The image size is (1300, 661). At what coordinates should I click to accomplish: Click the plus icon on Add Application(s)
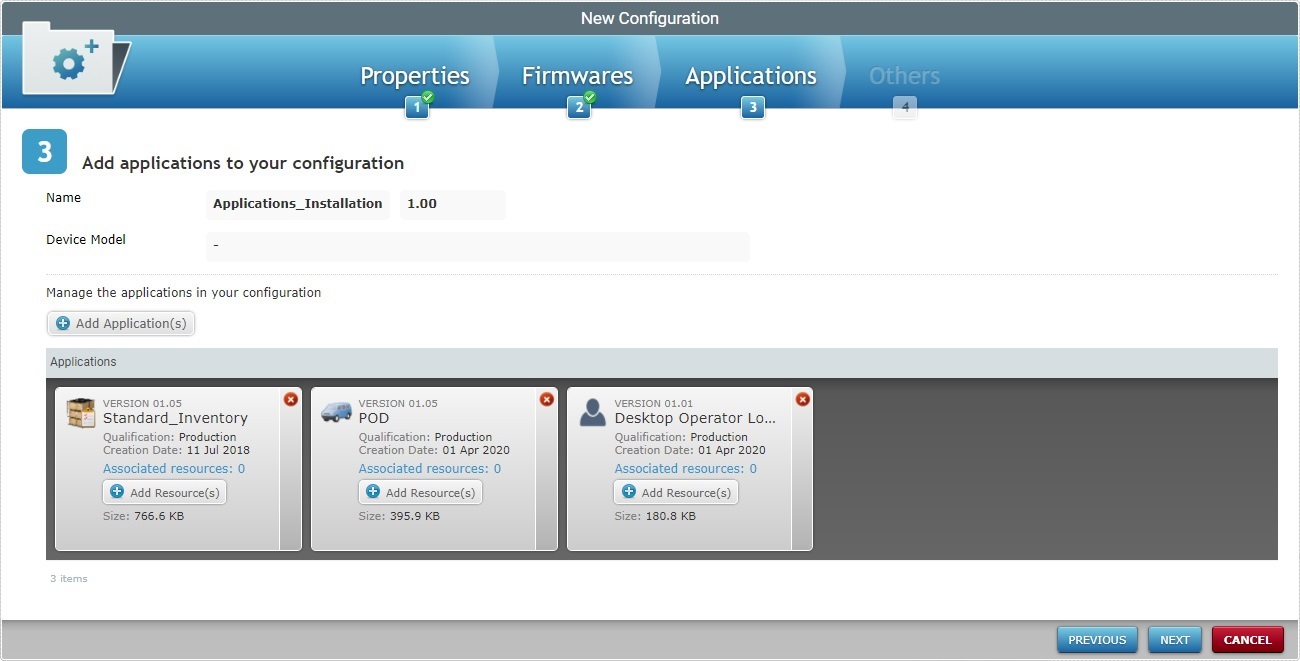(62, 323)
